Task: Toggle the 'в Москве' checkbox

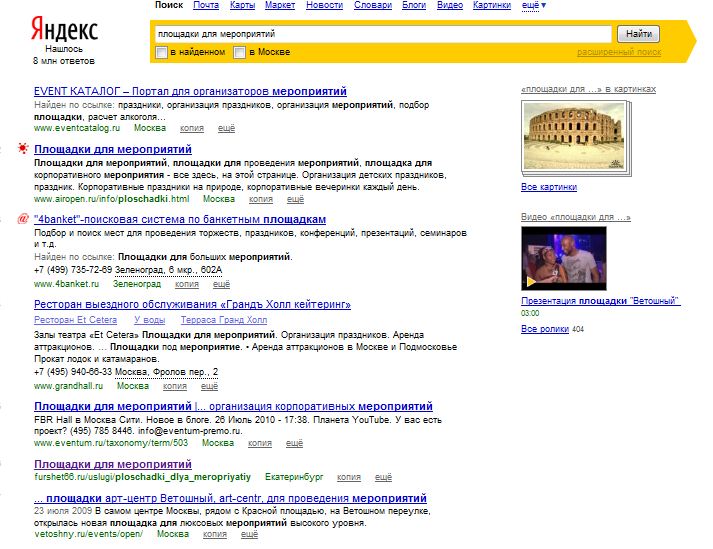Action: [x=240, y=52]
